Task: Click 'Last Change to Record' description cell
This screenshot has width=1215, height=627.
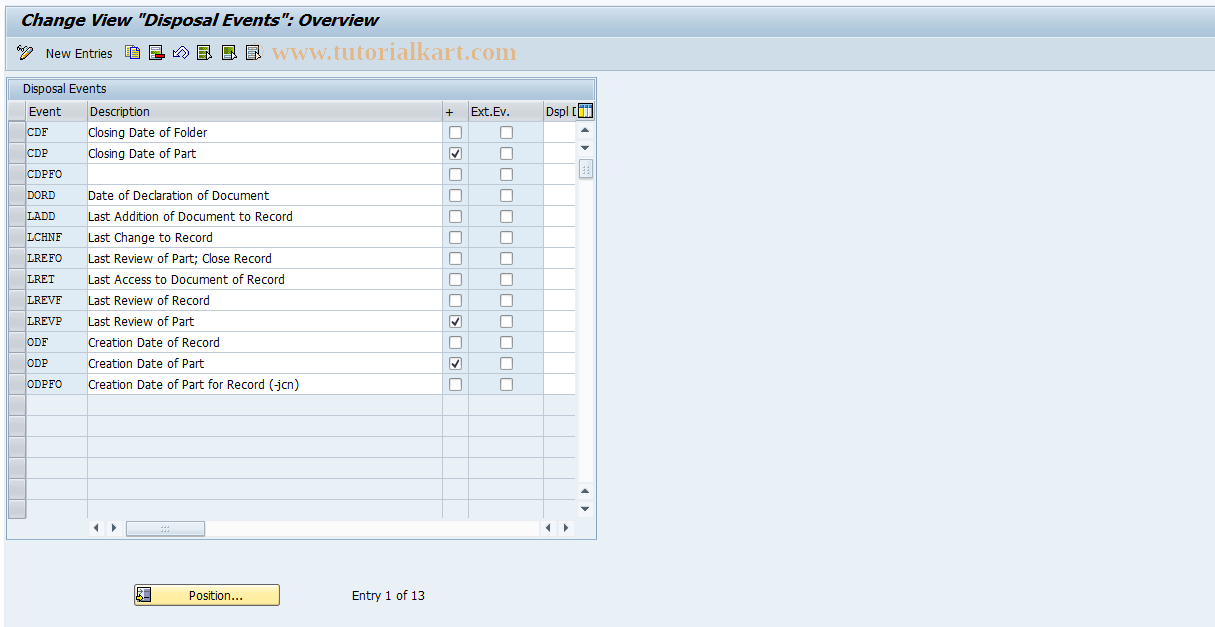Action: (x=265, y=237)
